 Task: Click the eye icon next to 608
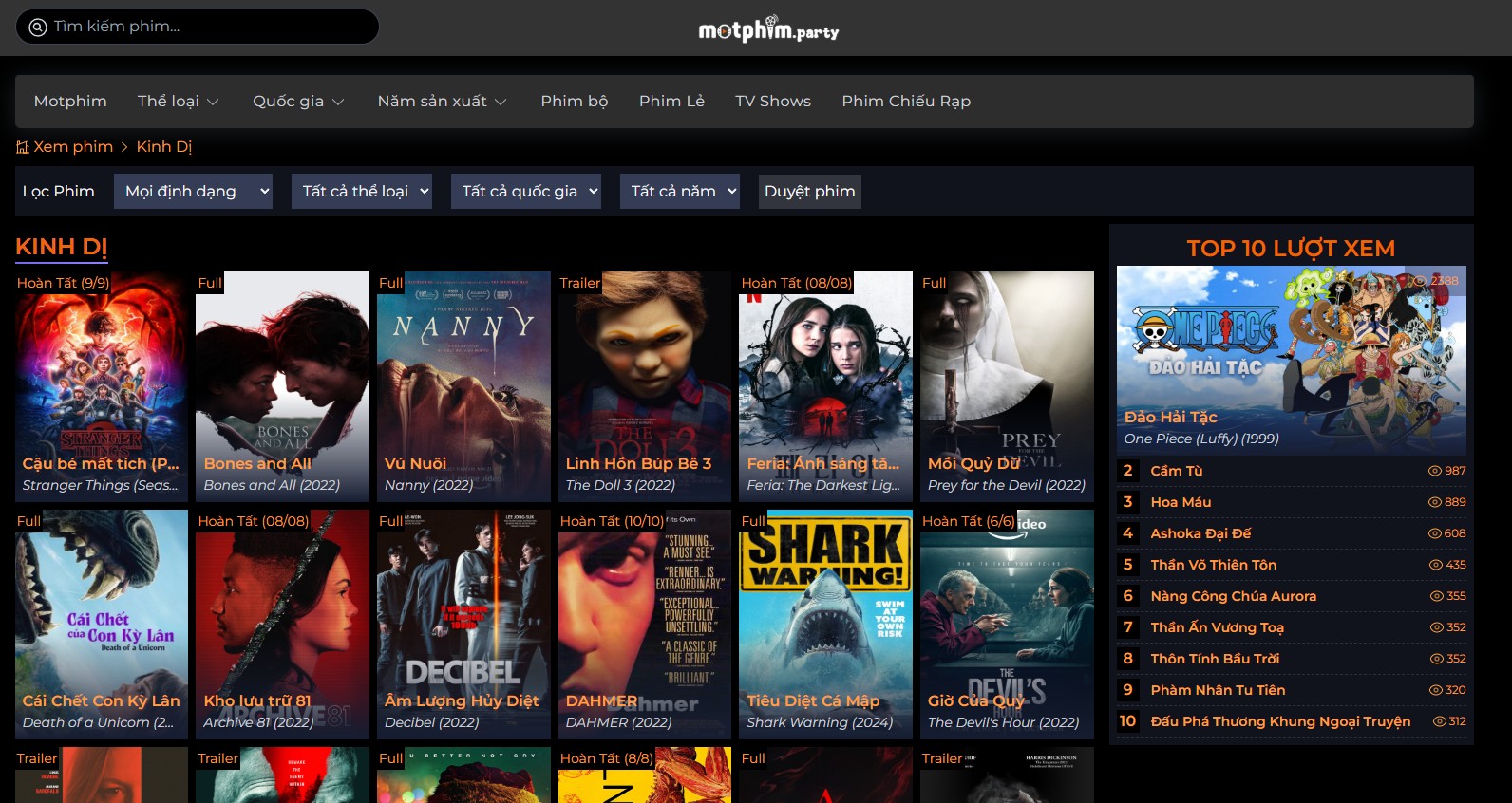(1435, 533)
